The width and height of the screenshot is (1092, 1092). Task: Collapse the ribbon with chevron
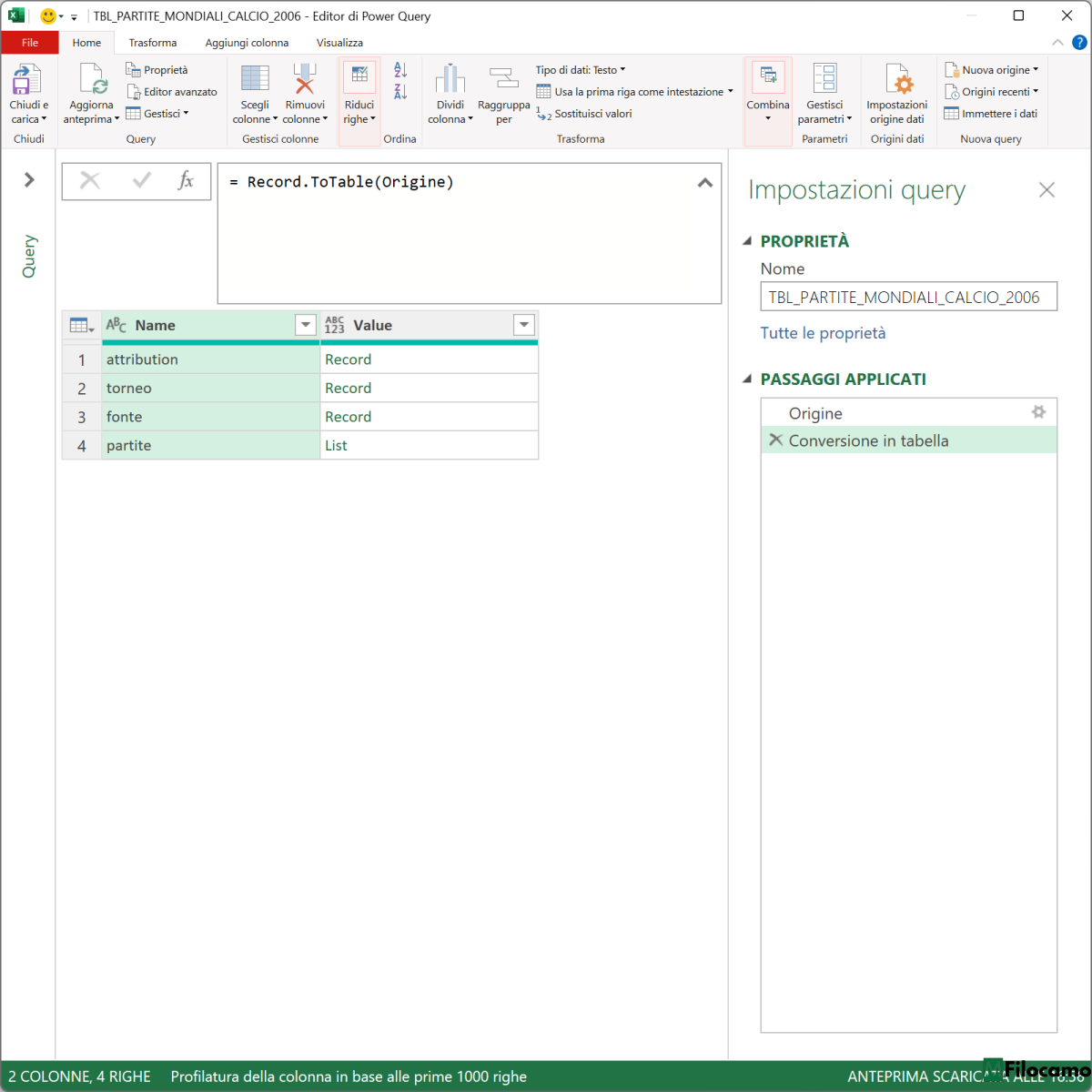(x=1057, y=43)
